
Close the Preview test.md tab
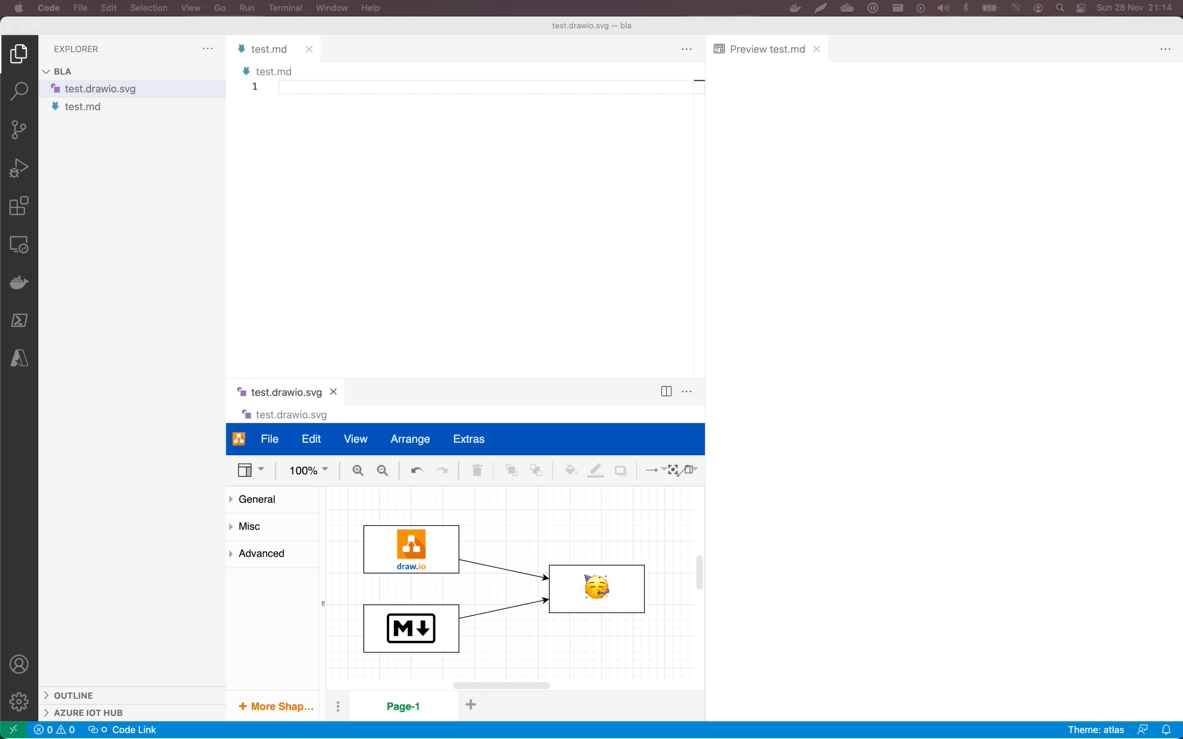816,49
